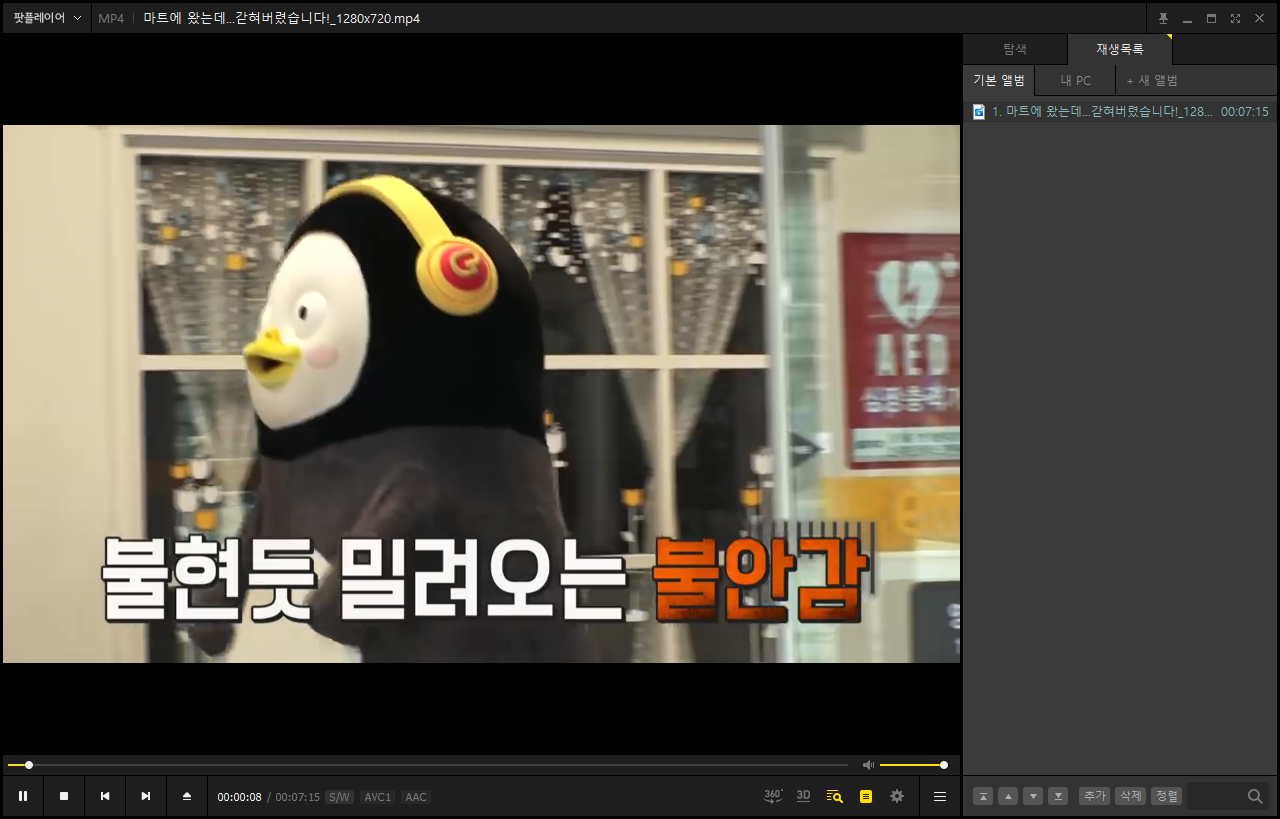The image size is (1280, 819).
Task: Click the elapsed time 00:00:08
Action: (240, 797)
